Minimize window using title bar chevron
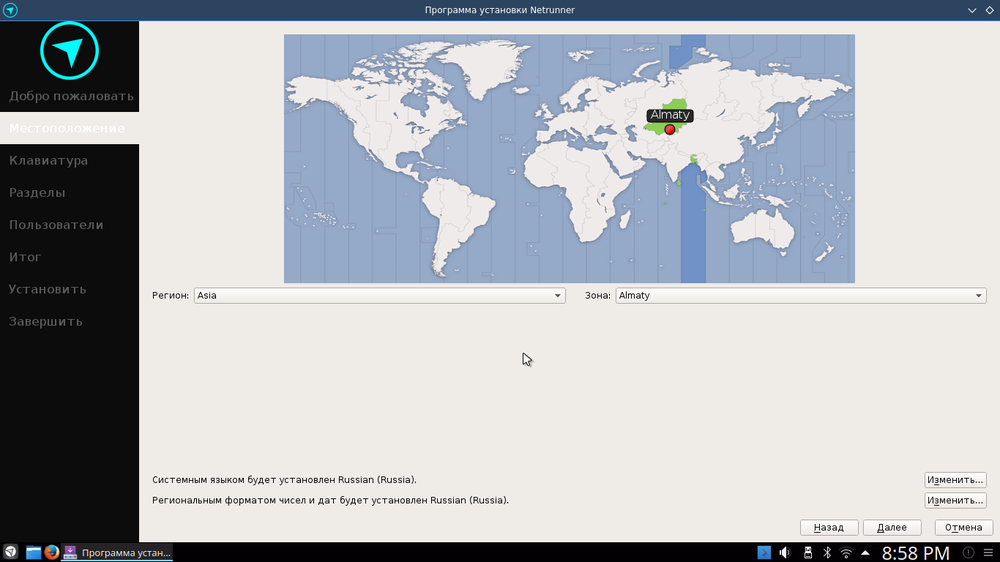The width and height of the screenshot is (1000, 562). 972,10
